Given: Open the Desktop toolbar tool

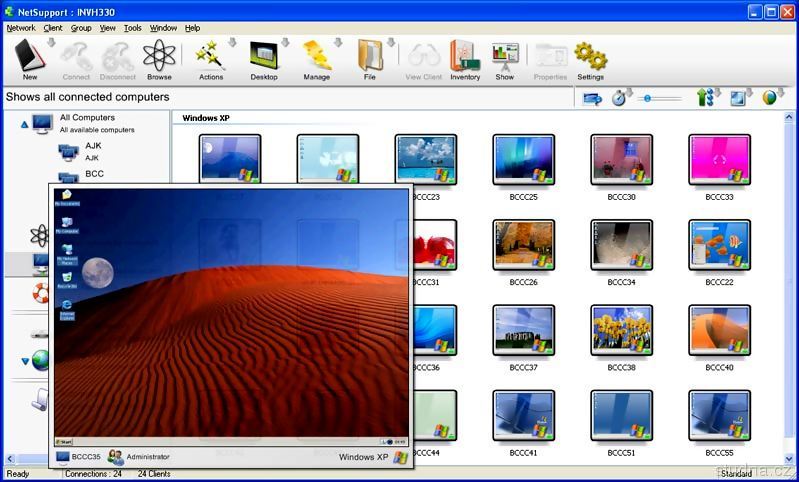Looking at the screenshot, I should 264,58.
